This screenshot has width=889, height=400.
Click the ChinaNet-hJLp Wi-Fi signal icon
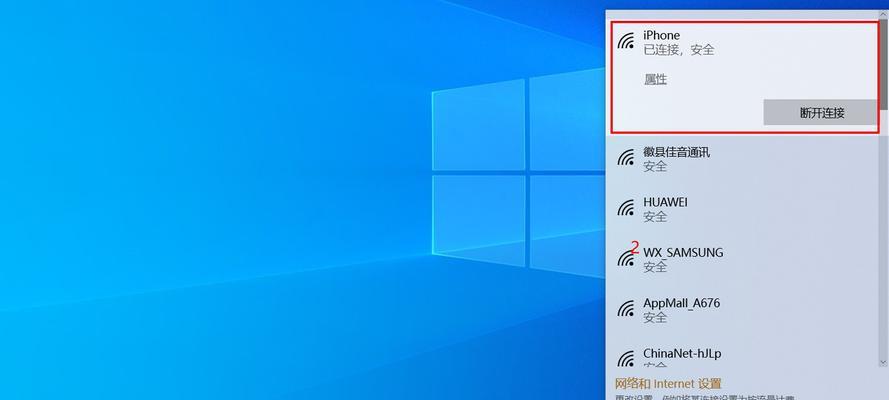pos(626,359)
